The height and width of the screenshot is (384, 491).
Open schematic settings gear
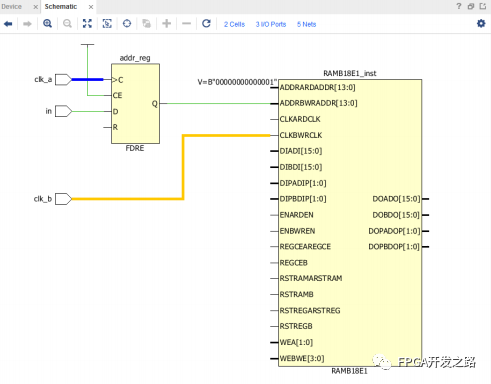[x=481, y=24]
